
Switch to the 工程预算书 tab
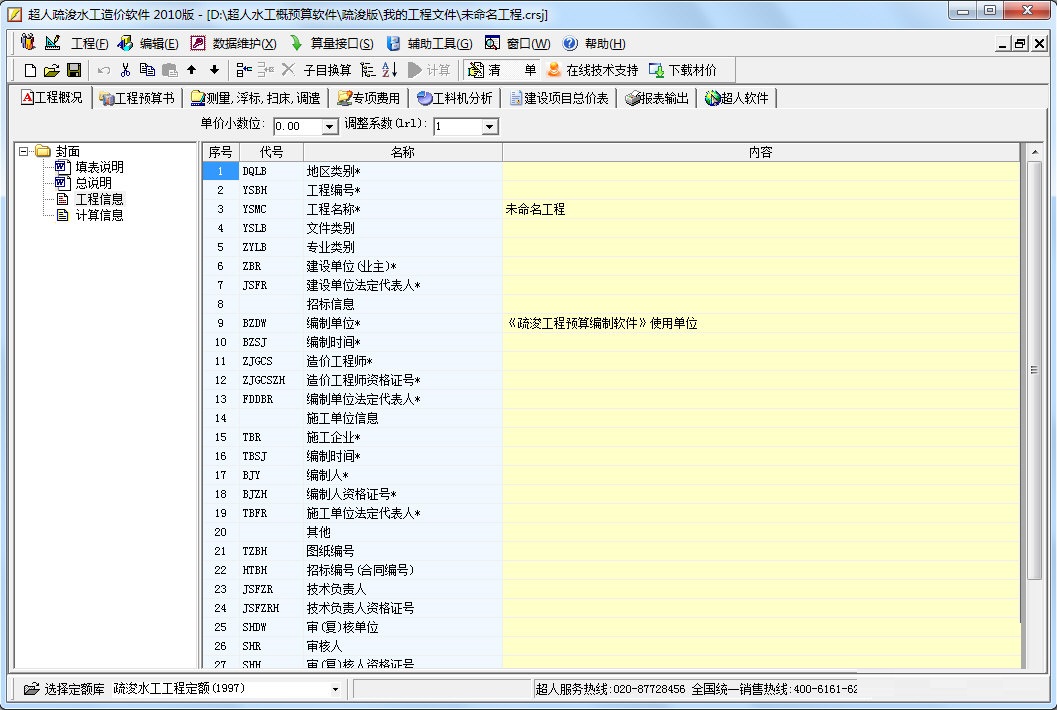(x=137, y=98)
